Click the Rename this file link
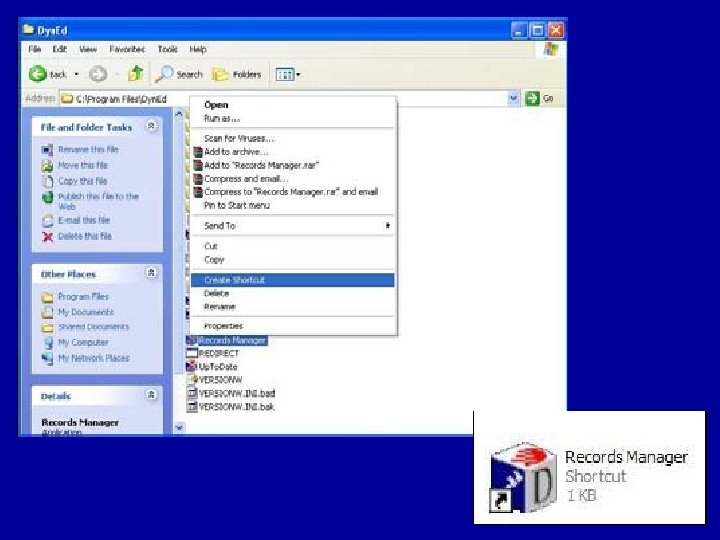720x540 pixels. [x=88, y=149]
